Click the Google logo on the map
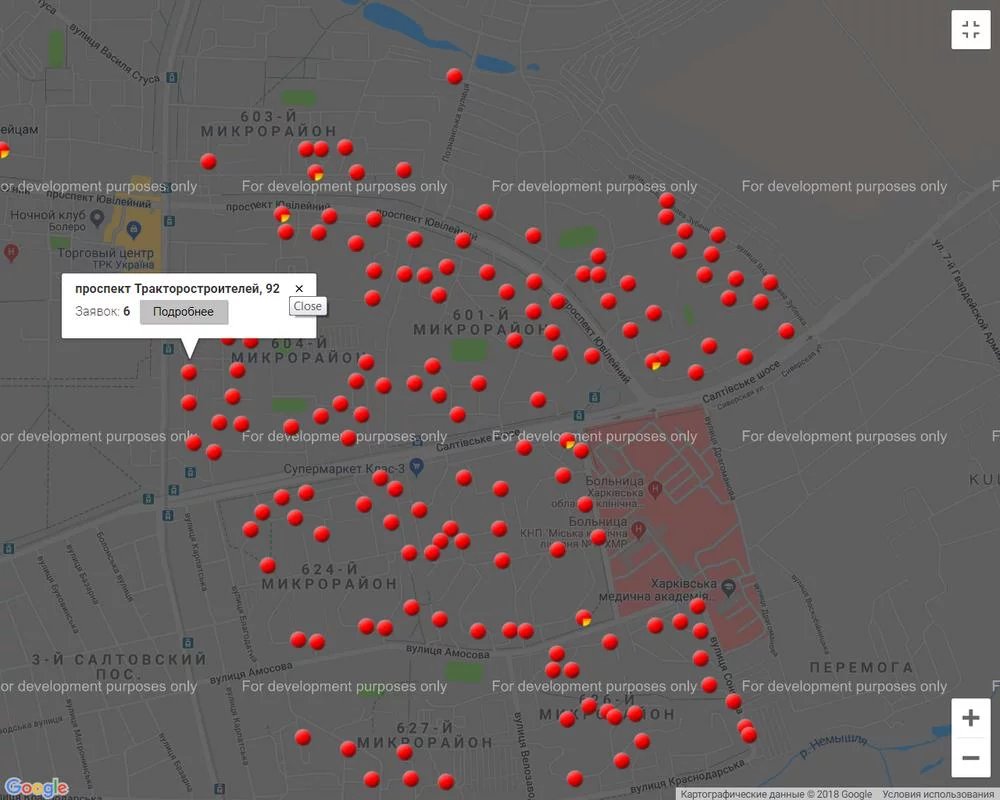 pos(36,788)
